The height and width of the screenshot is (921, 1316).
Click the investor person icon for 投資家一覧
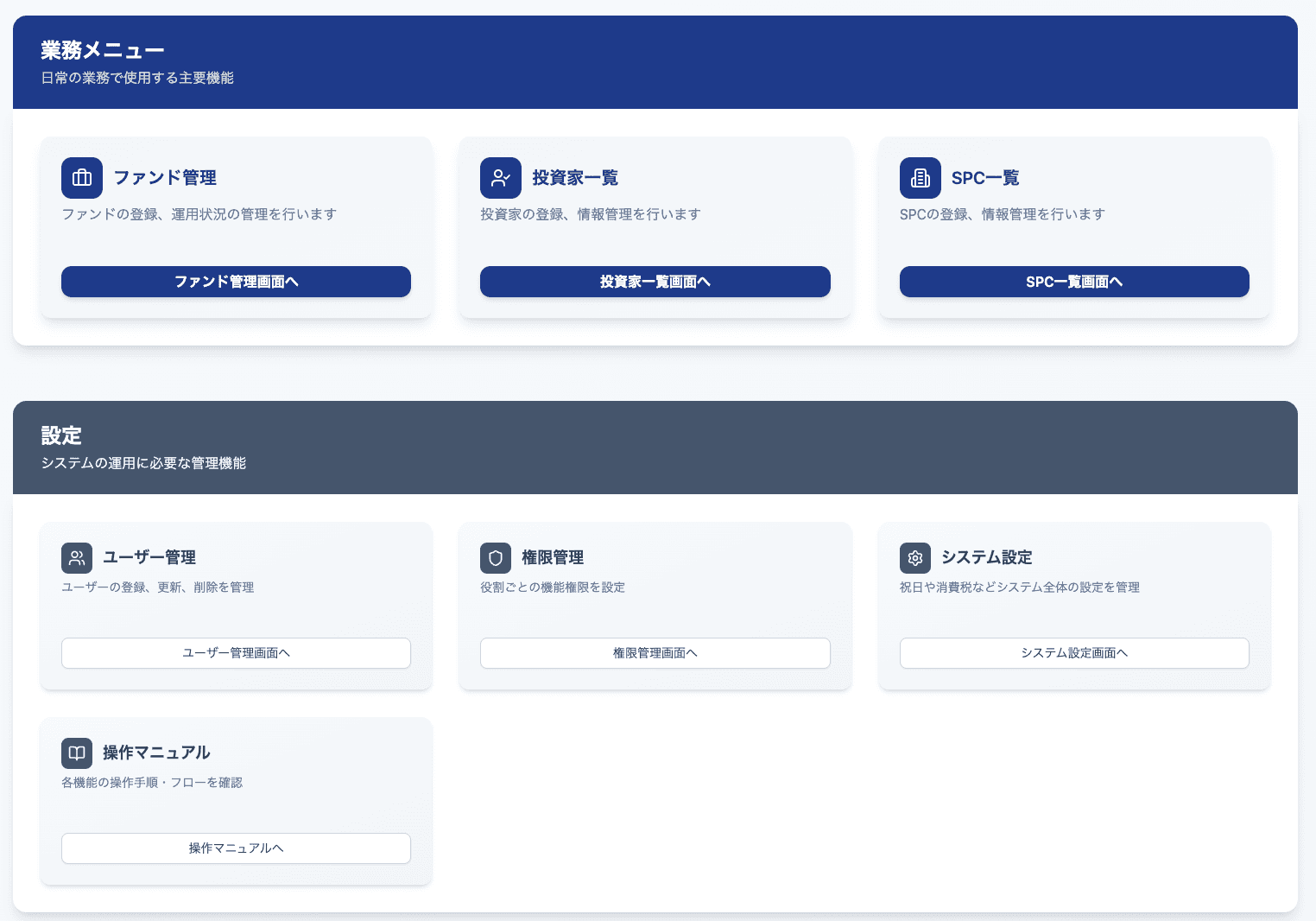pyautogui.click(x=501, y=178)
